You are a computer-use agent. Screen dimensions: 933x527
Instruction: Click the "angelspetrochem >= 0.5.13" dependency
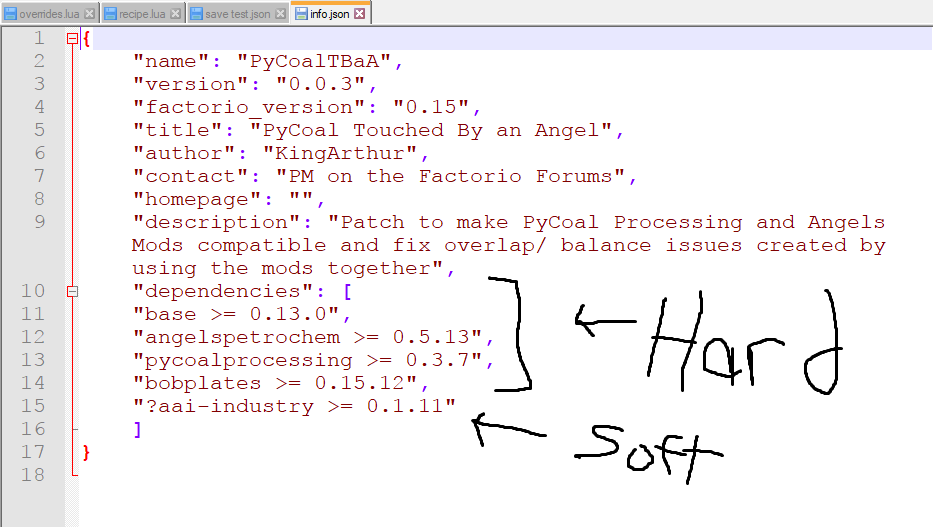click(x=308, y=337)
